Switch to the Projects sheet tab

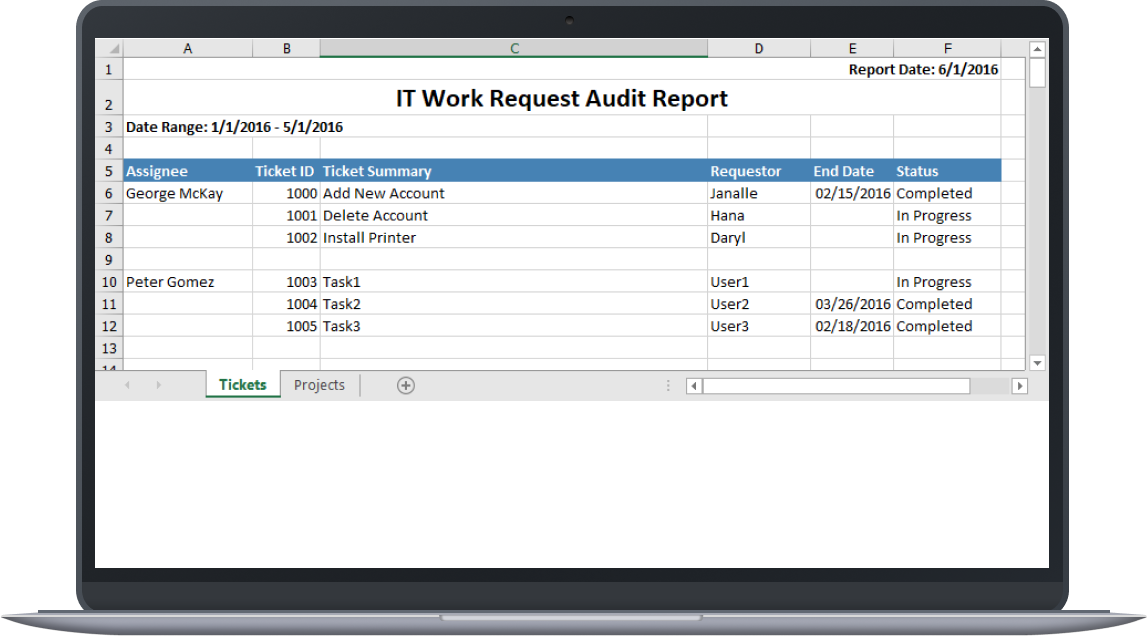[x=318, y=385]
